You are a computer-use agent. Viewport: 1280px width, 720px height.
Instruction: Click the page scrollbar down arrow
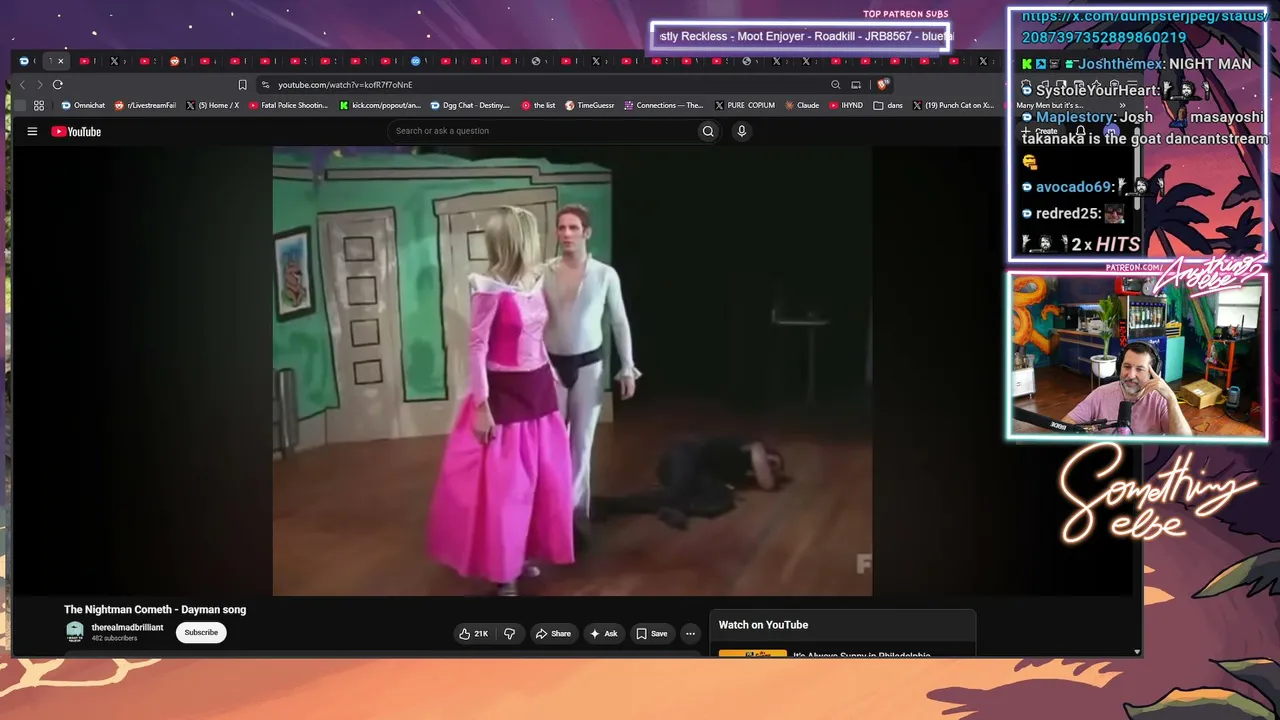(1136, 651)
